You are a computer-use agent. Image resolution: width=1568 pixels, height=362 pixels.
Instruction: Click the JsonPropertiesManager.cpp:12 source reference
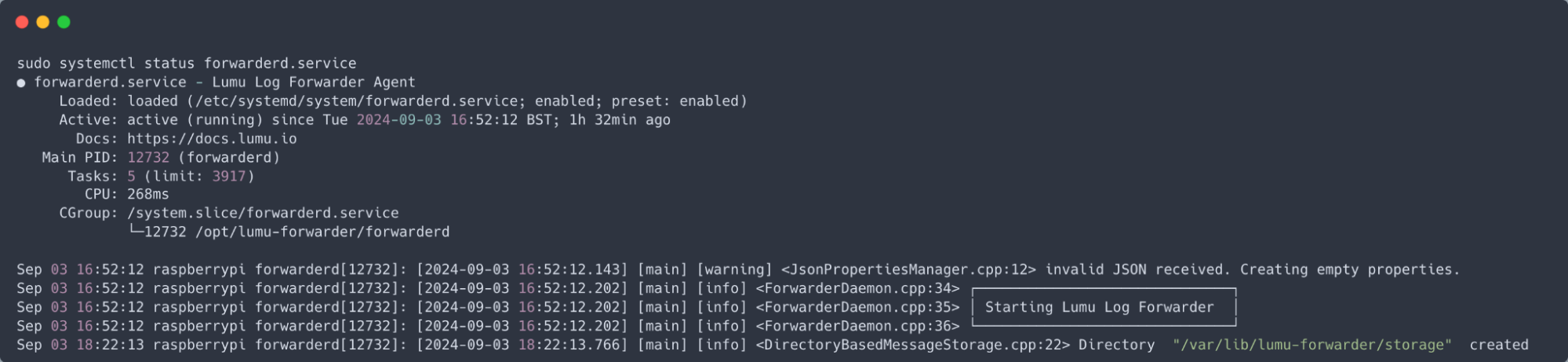908,270
